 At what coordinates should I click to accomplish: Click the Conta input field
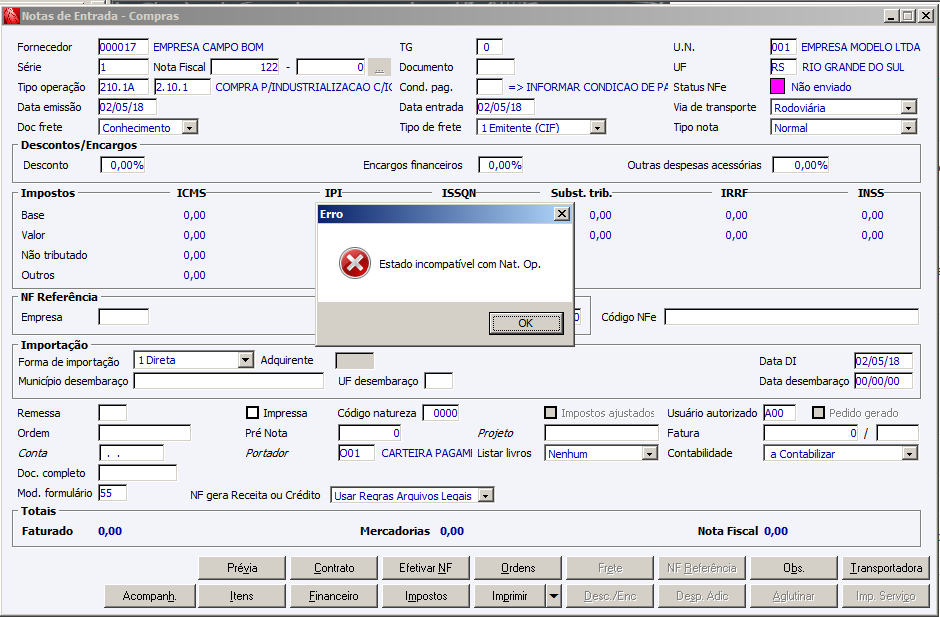(131, 453)
